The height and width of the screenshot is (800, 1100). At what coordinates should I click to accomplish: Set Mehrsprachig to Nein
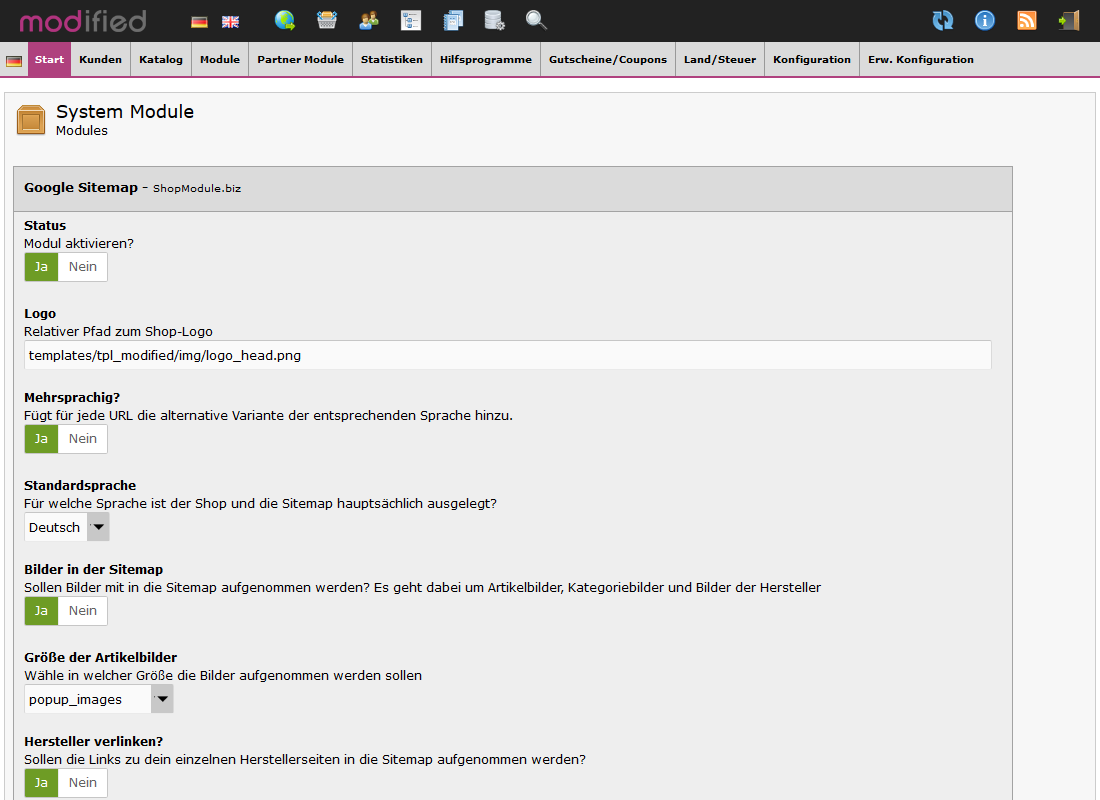coord(83,439)
